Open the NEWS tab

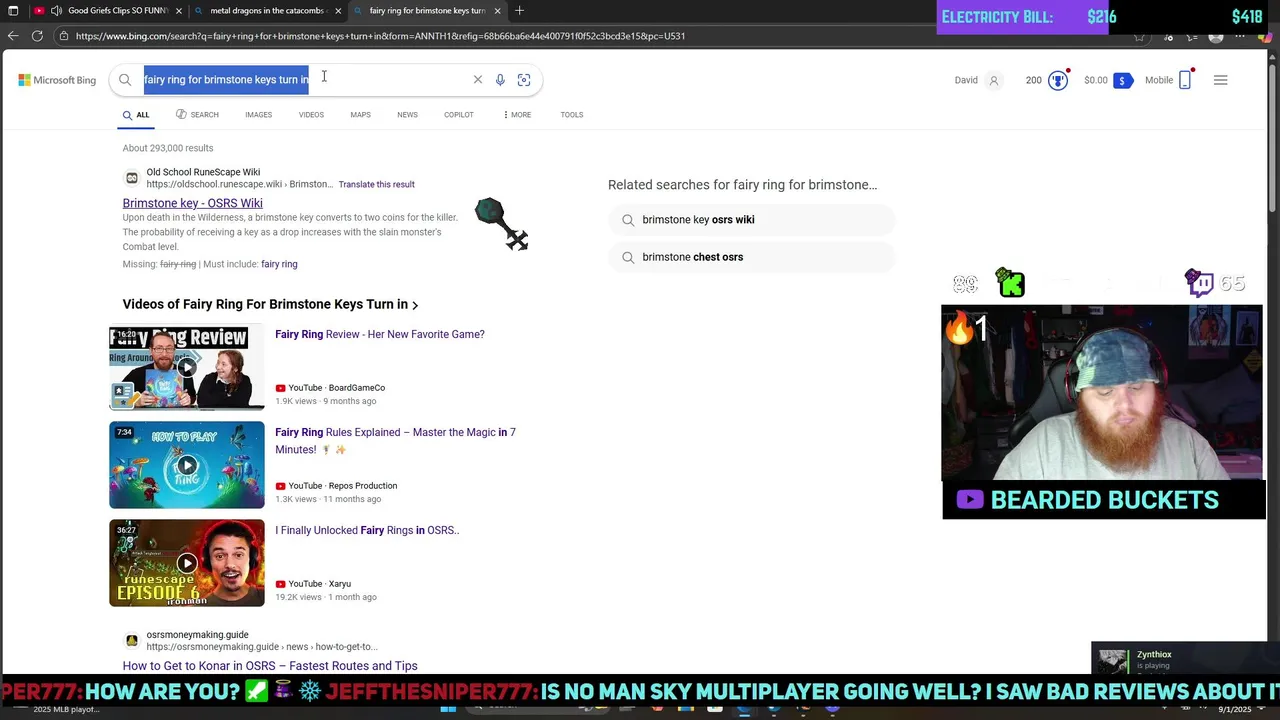click(407, 115)
